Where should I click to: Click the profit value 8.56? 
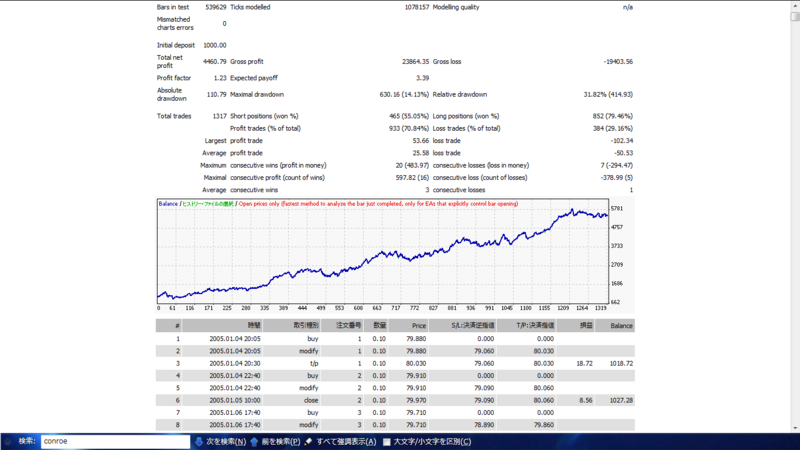[586, 401]
